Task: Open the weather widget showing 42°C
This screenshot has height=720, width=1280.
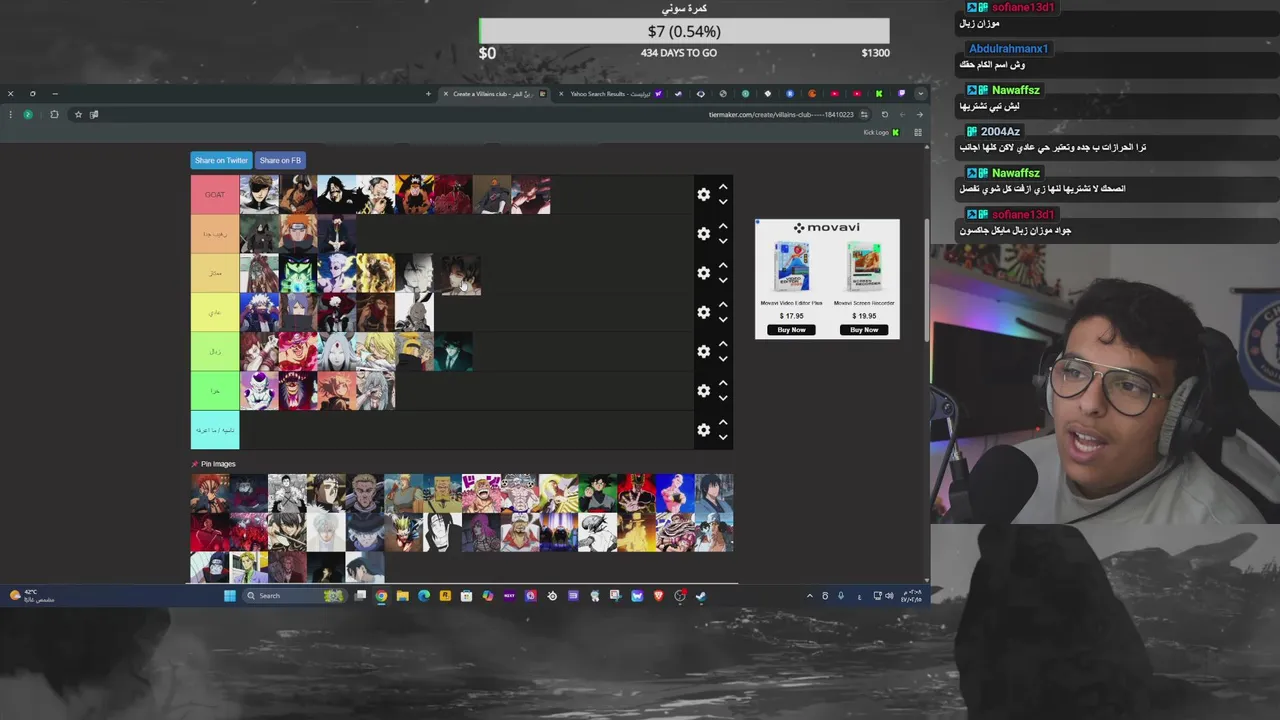Action: (31, 595)
